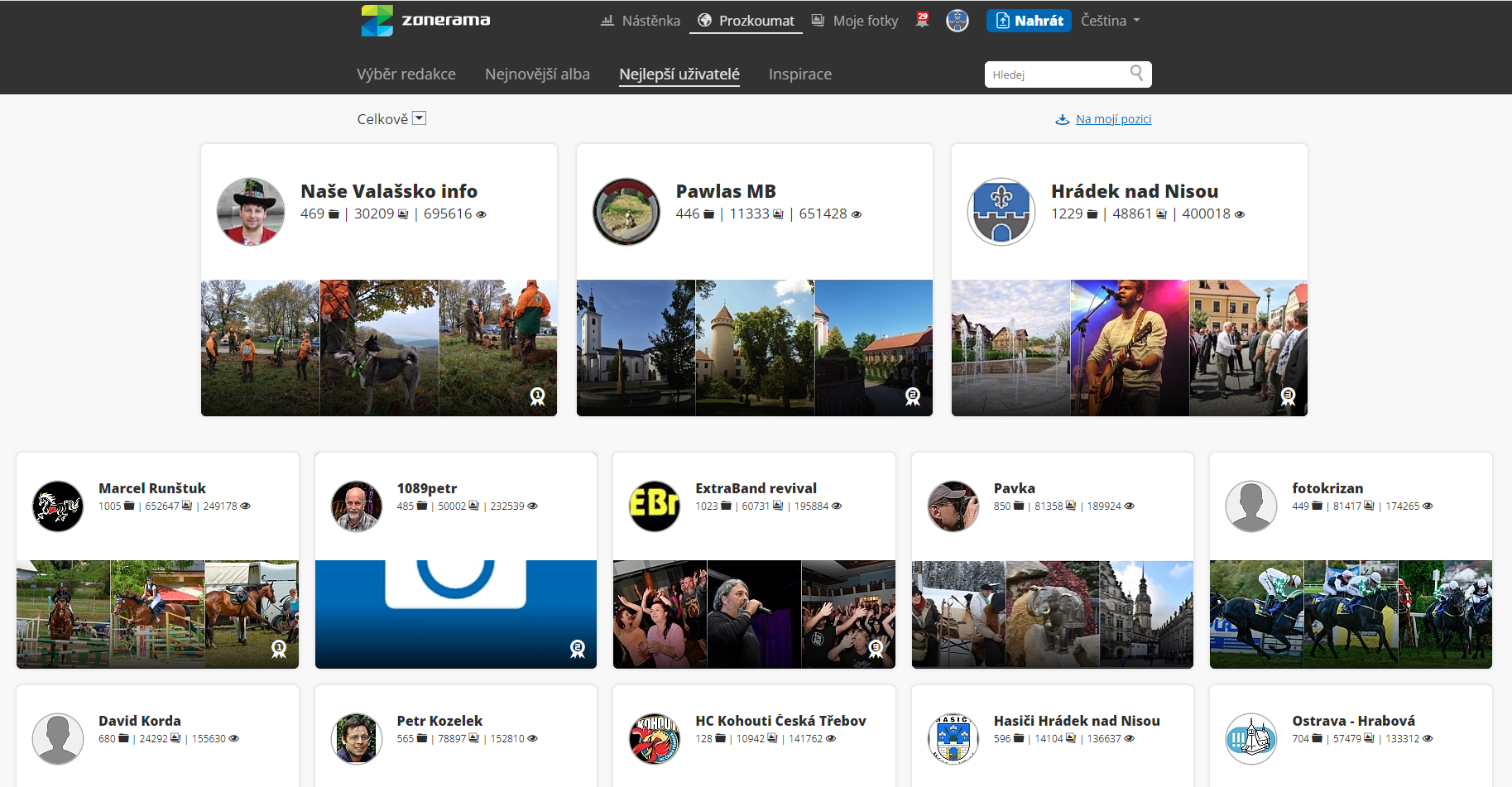Open Naše Valašsko husky dog photo
1512x787 pixels.
379,348
